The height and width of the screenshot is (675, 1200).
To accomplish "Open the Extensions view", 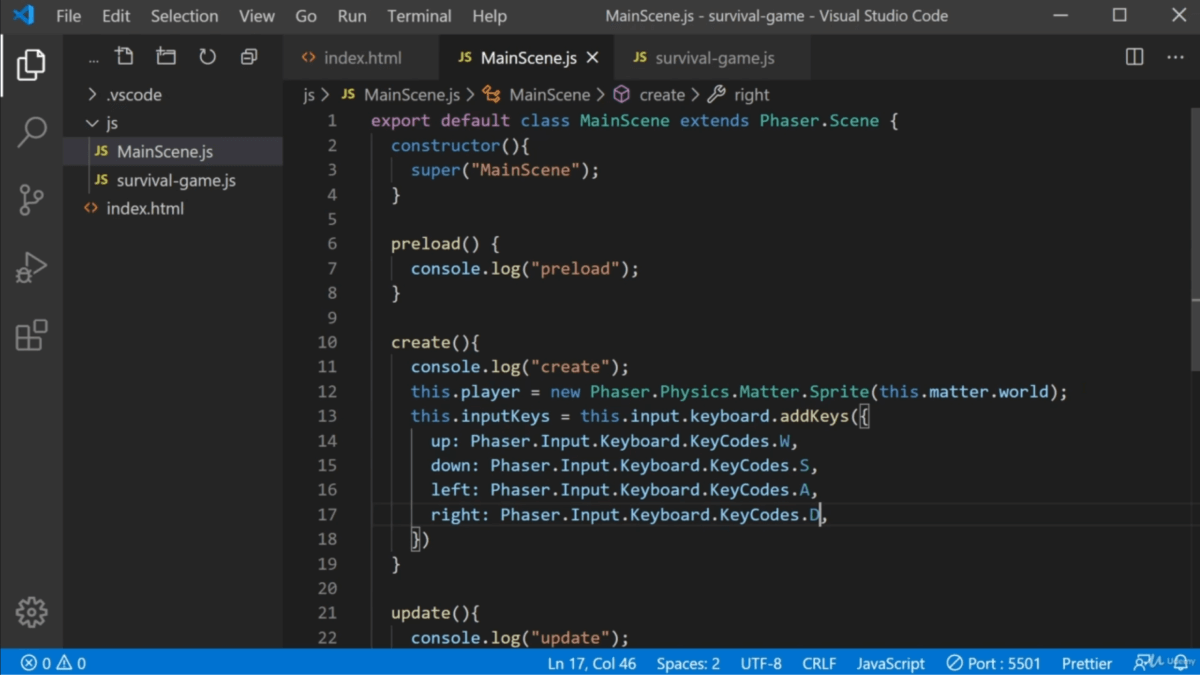I will (31, 335).
